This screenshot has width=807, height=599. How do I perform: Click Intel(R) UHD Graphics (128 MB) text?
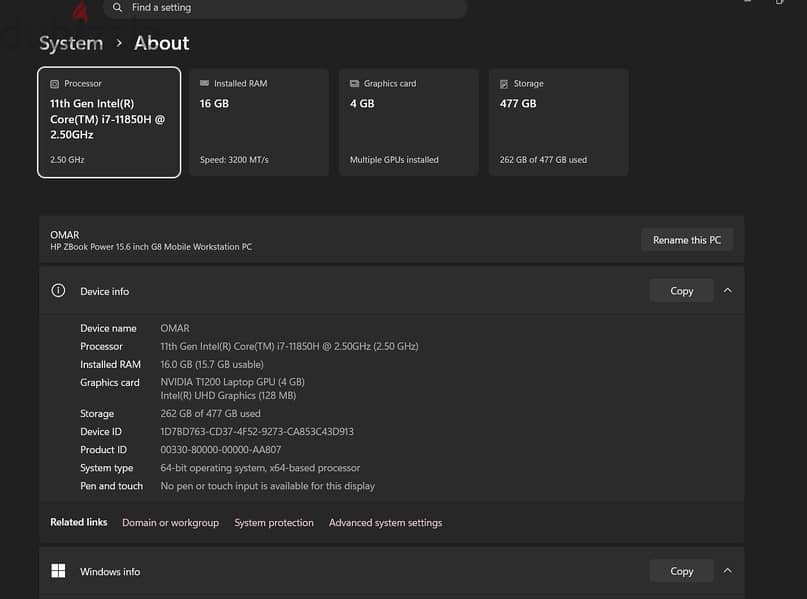pos(228,396)
